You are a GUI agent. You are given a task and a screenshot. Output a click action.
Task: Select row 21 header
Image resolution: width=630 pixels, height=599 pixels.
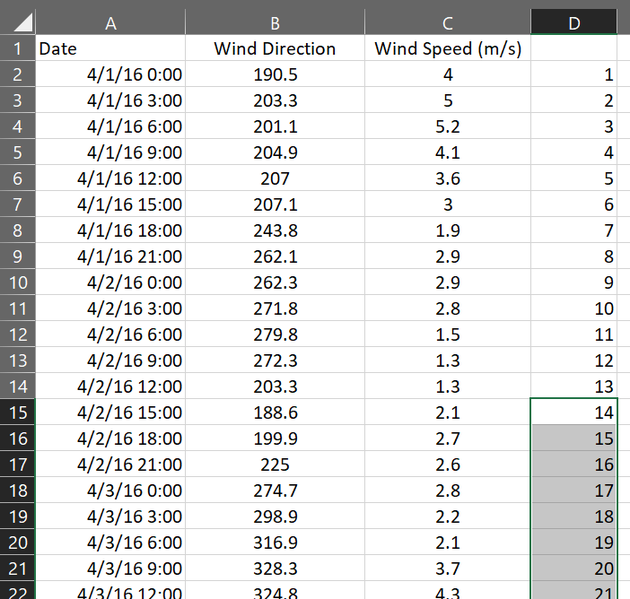(17, 568)
